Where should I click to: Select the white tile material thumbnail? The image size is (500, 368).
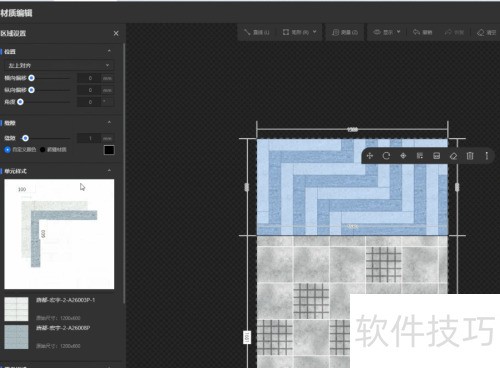(x=16, y=309)
